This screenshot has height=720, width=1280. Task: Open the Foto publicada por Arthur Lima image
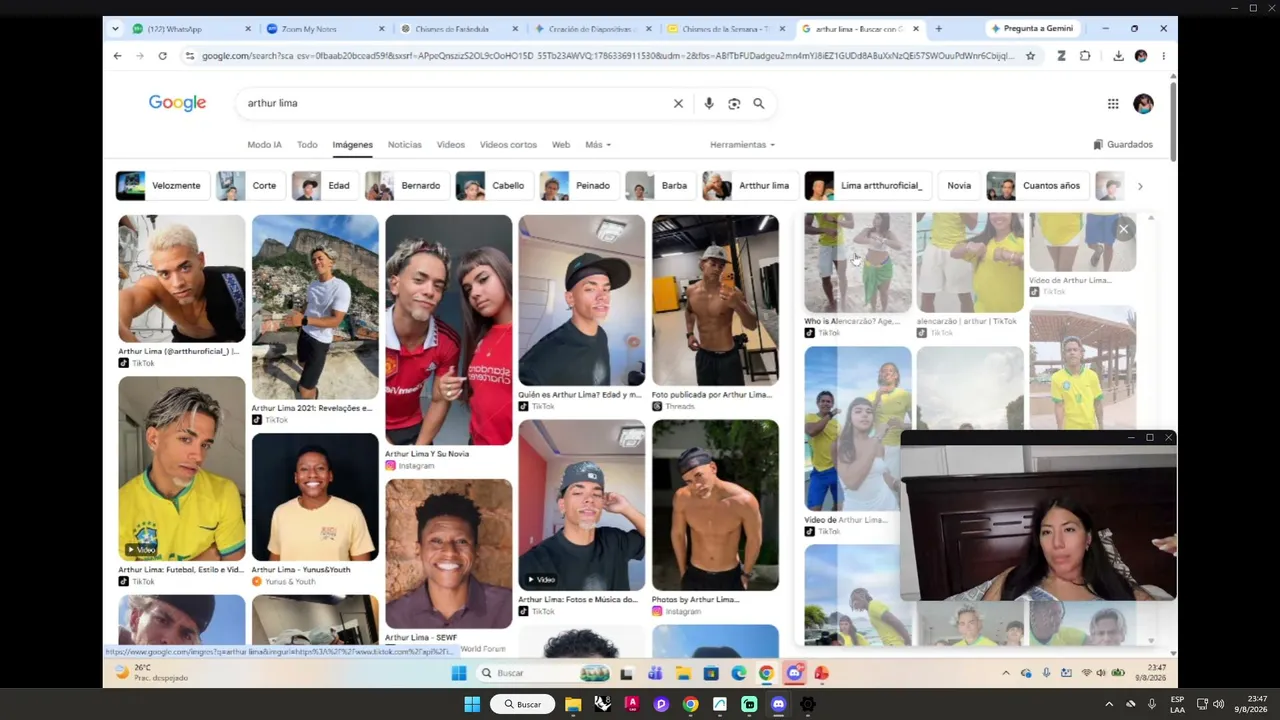click(x=715, y=300)
